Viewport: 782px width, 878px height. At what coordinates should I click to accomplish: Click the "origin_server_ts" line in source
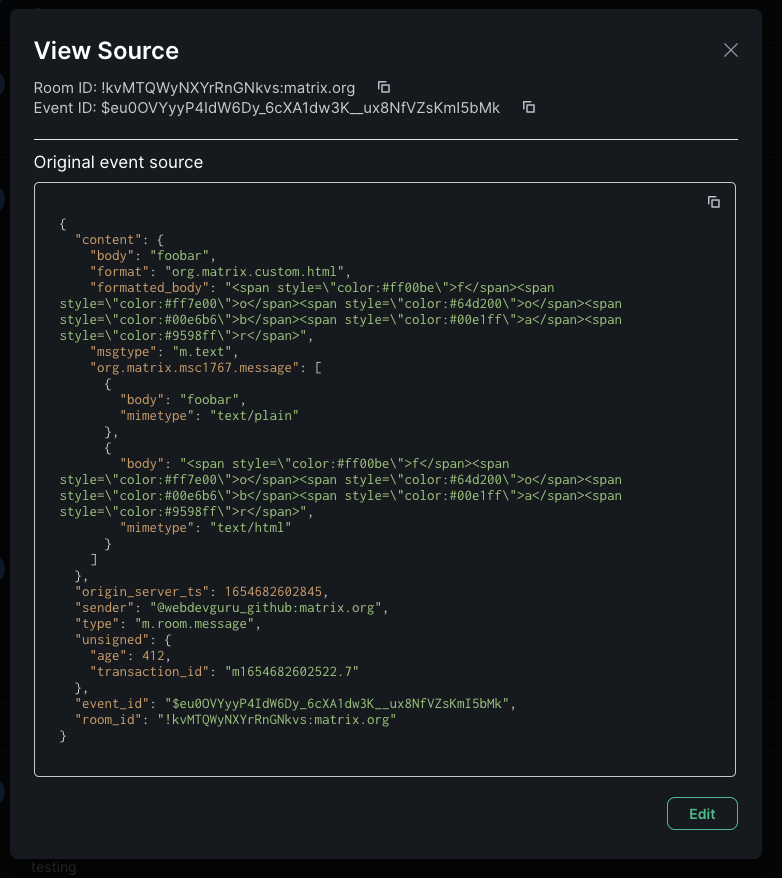click(202, 592)
